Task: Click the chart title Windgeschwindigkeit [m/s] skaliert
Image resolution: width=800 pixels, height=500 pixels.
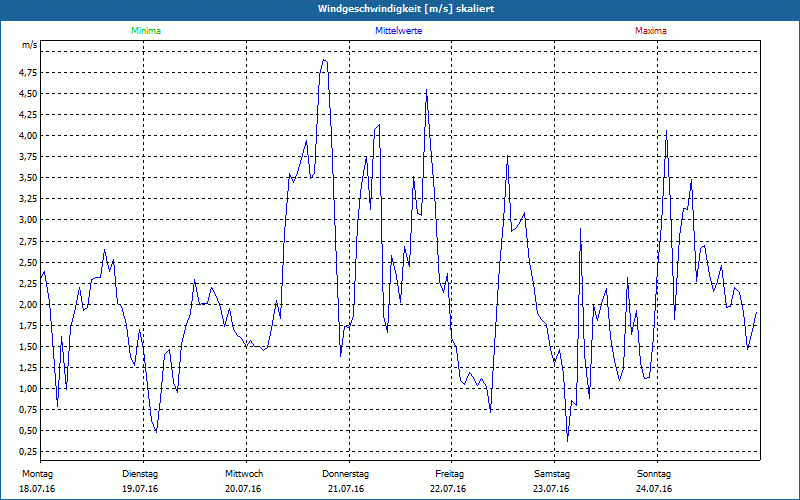Action: pos(406,9)
